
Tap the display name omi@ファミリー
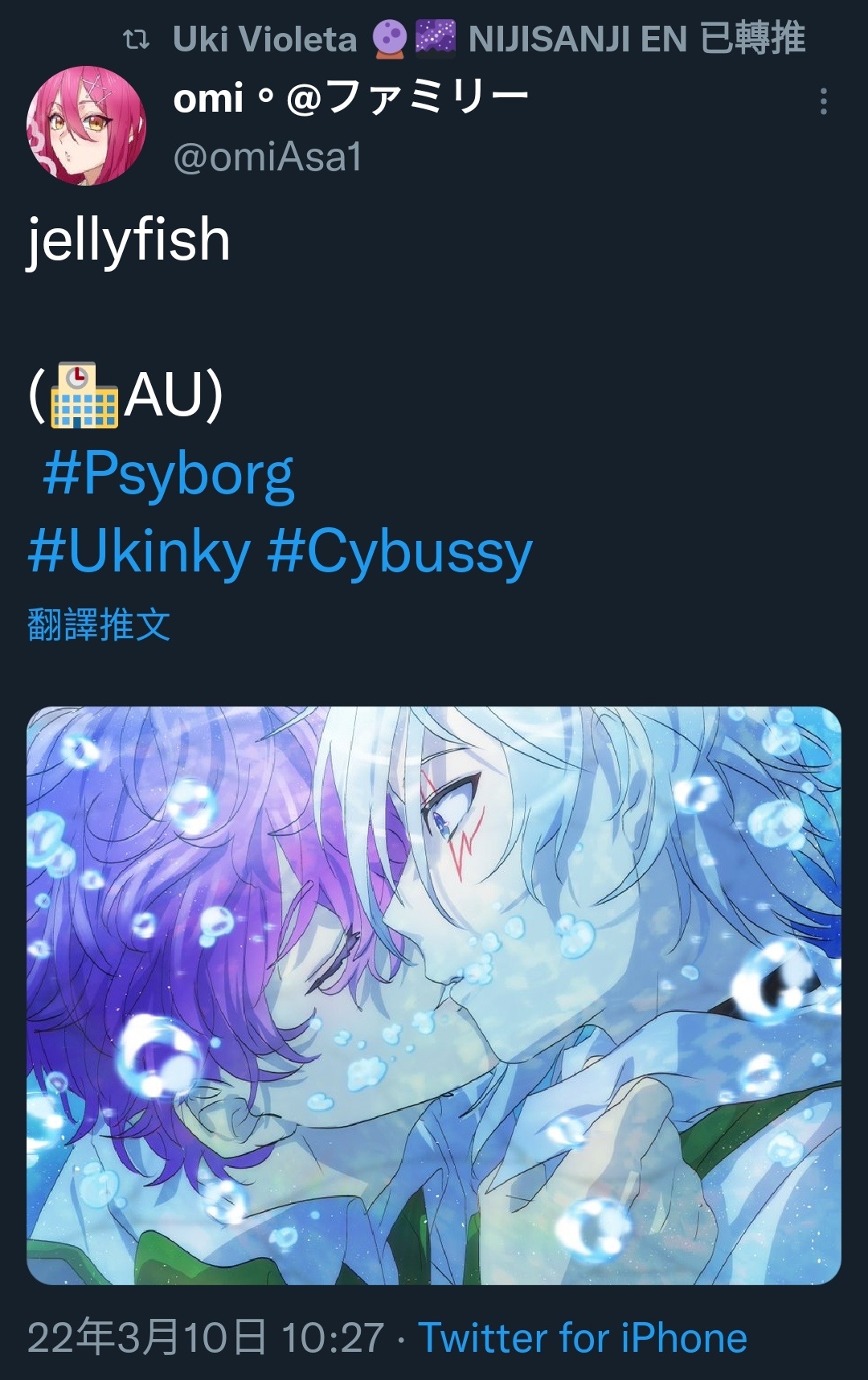[350, 99]
